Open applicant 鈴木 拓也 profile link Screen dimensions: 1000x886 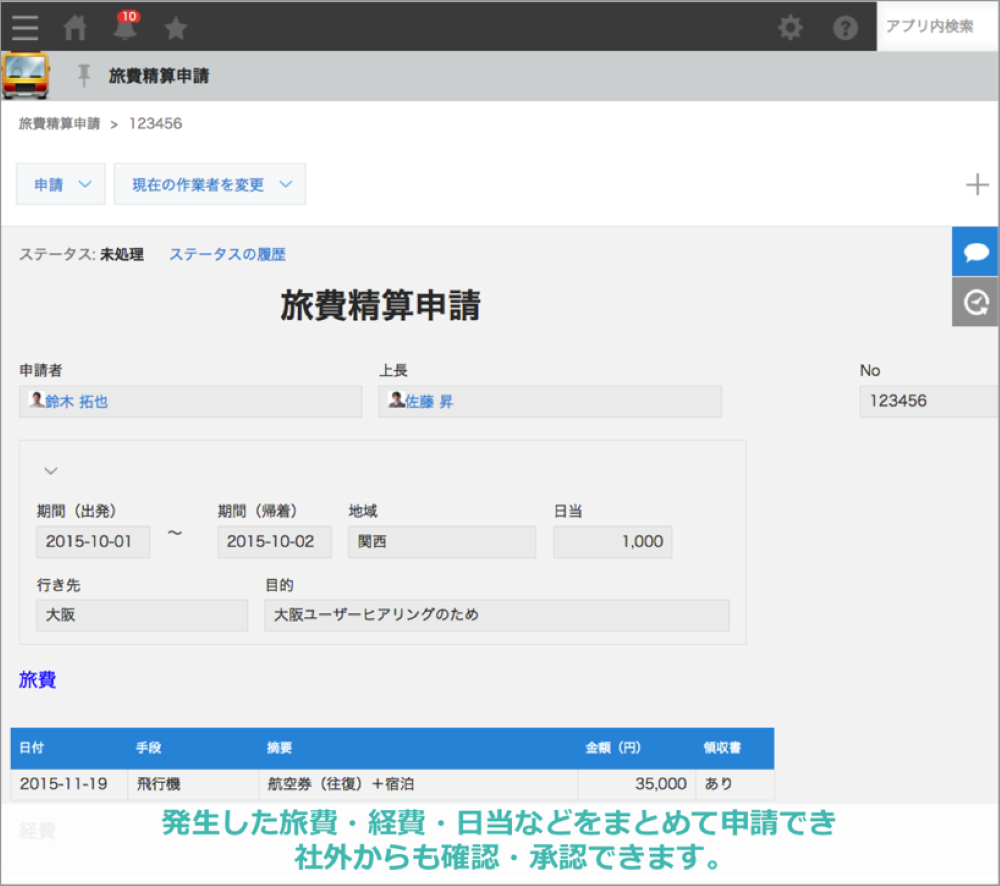pyautogui.click(x=76, y=402)
